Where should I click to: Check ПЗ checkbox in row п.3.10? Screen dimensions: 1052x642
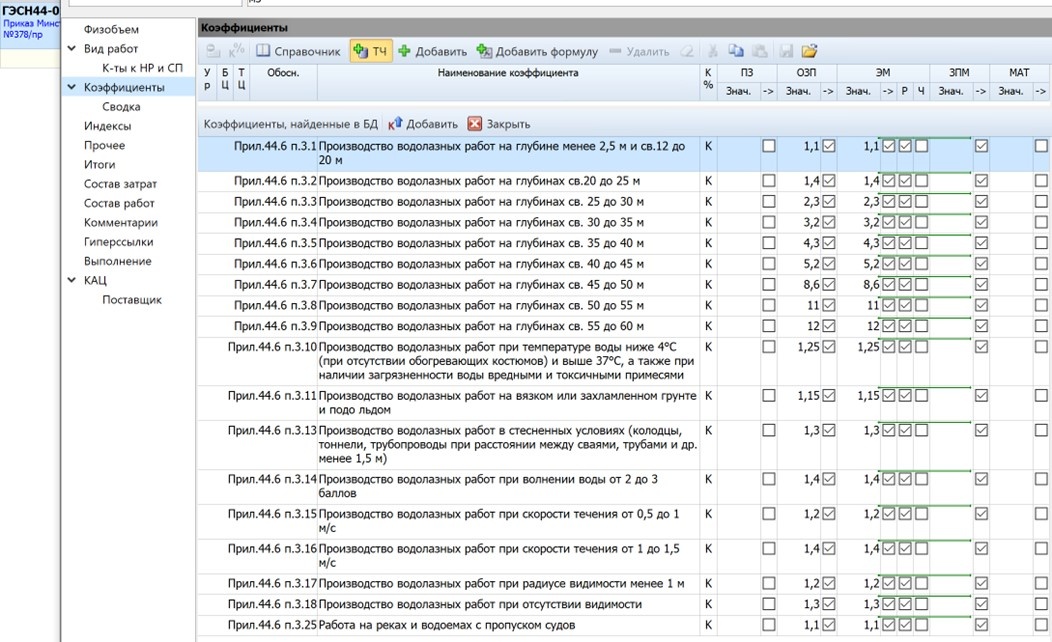[x=769, y=347]
